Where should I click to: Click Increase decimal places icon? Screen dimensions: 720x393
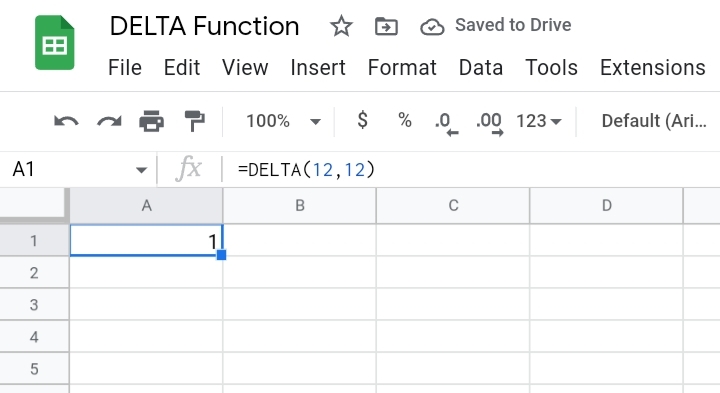489,124
